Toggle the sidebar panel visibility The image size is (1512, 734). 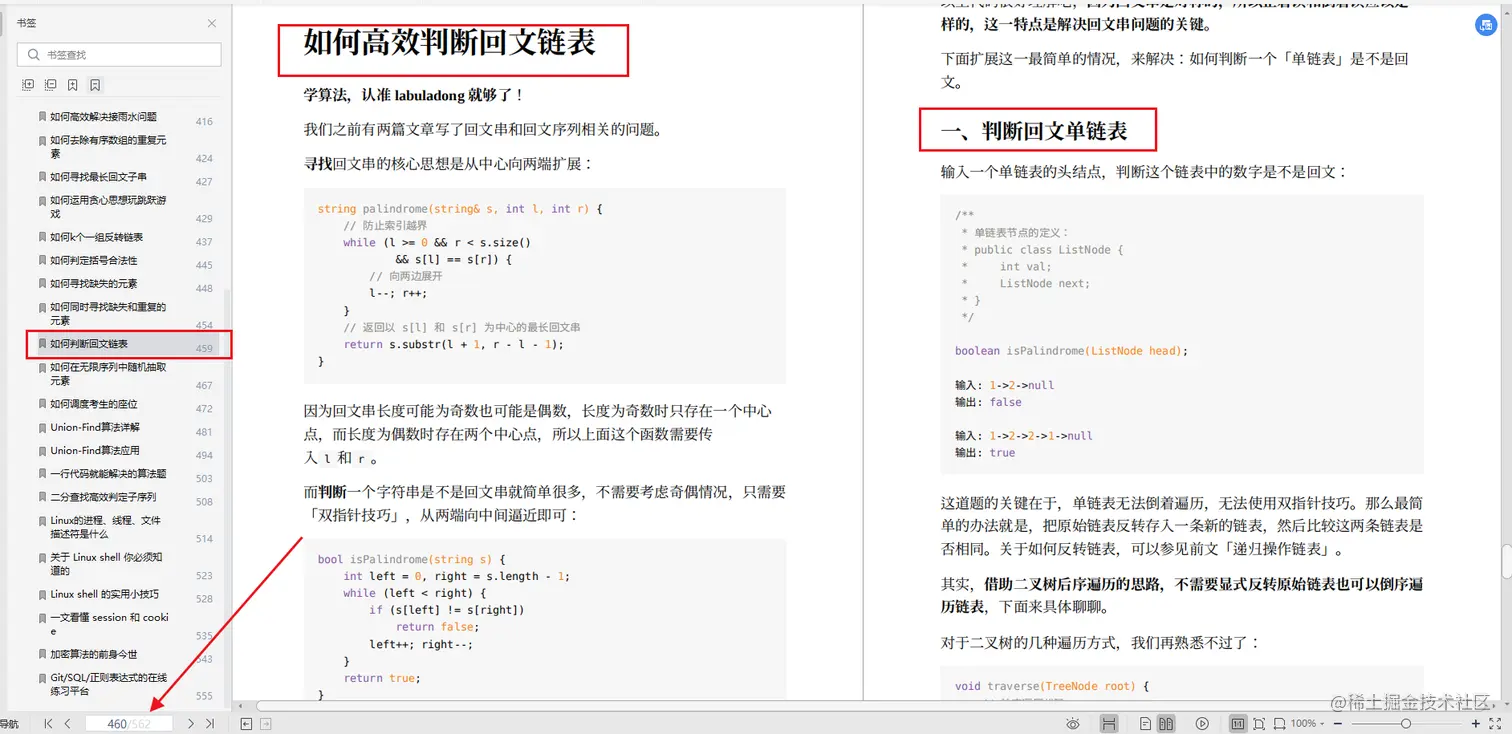246,723
